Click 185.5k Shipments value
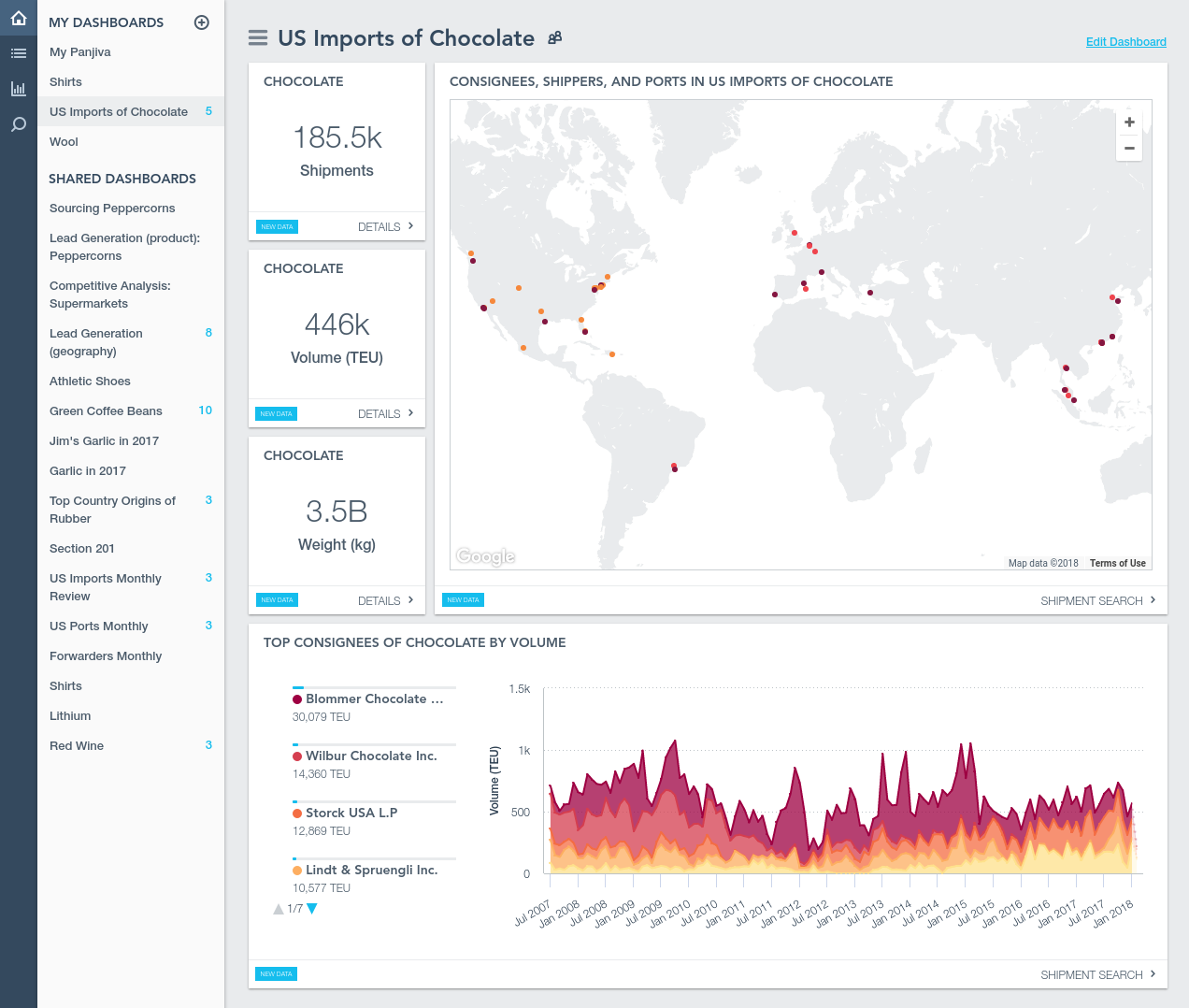The width and height of the screenshot is (1189, 1008). pos(337,137)
